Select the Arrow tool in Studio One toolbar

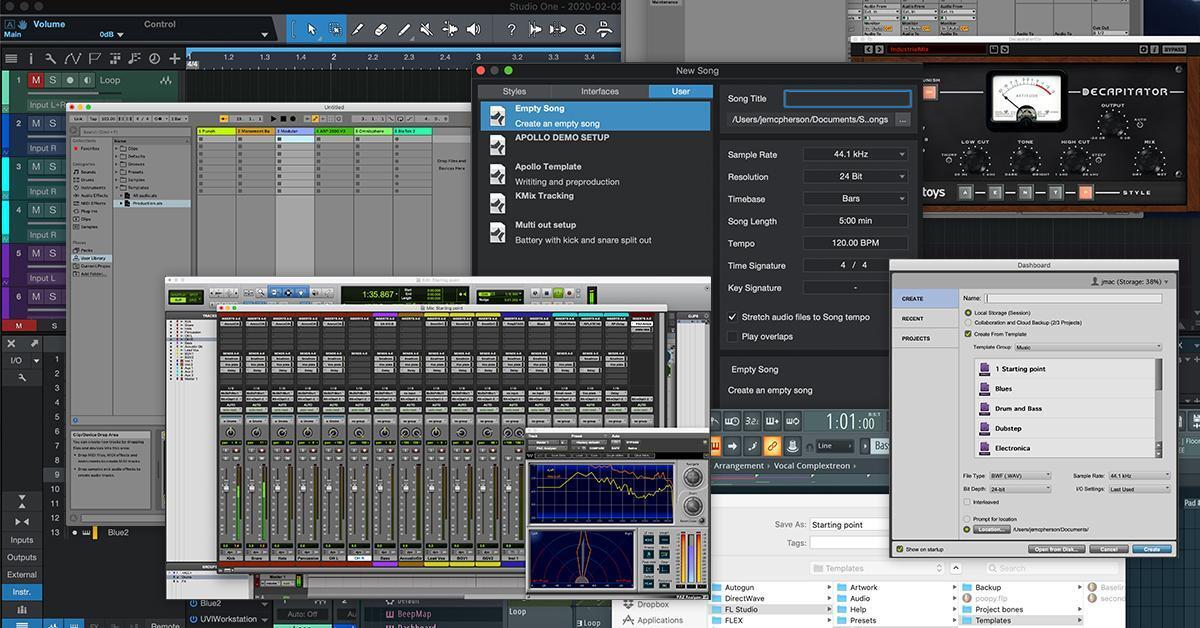point(312,30)
